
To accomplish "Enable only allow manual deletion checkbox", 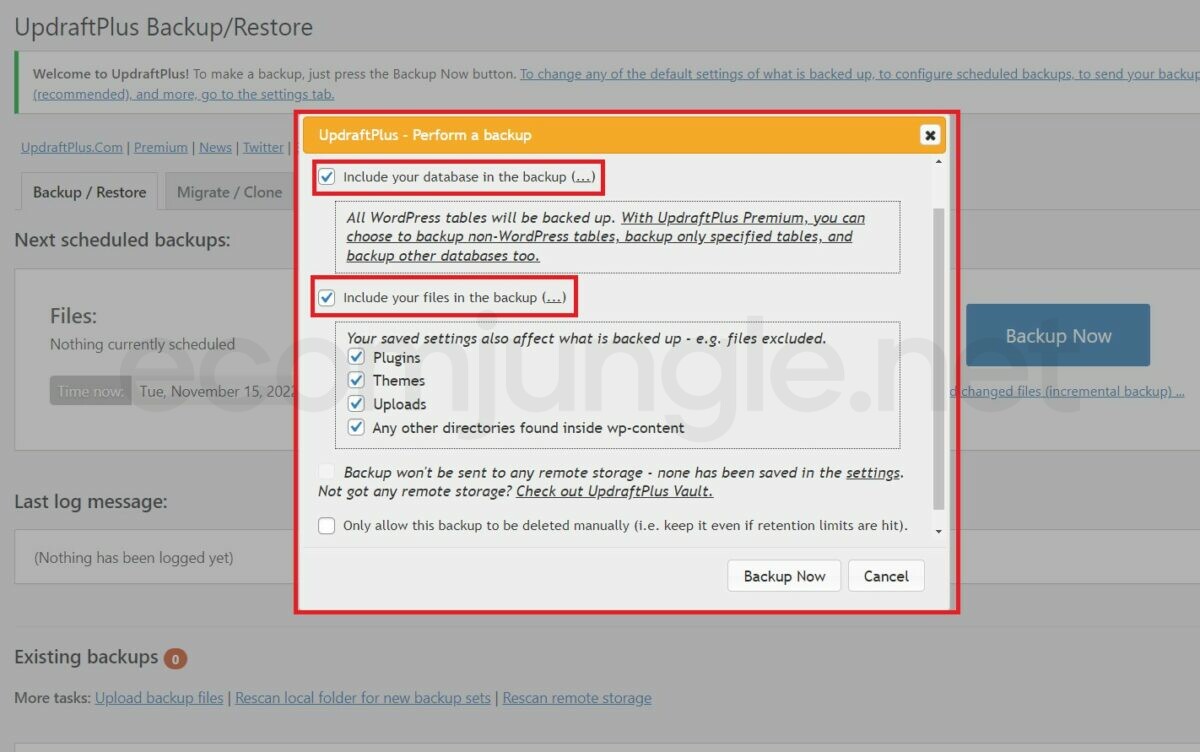I will [x=327, y=525].
